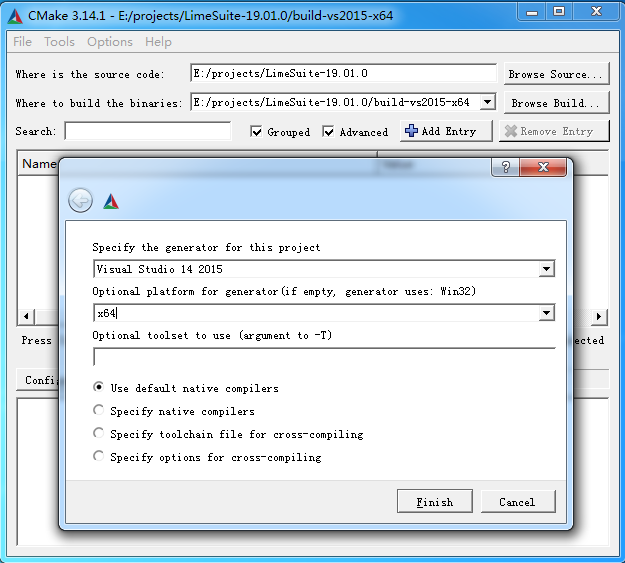Close the CMake main window
625x563 pixels.
click(596, 12)
